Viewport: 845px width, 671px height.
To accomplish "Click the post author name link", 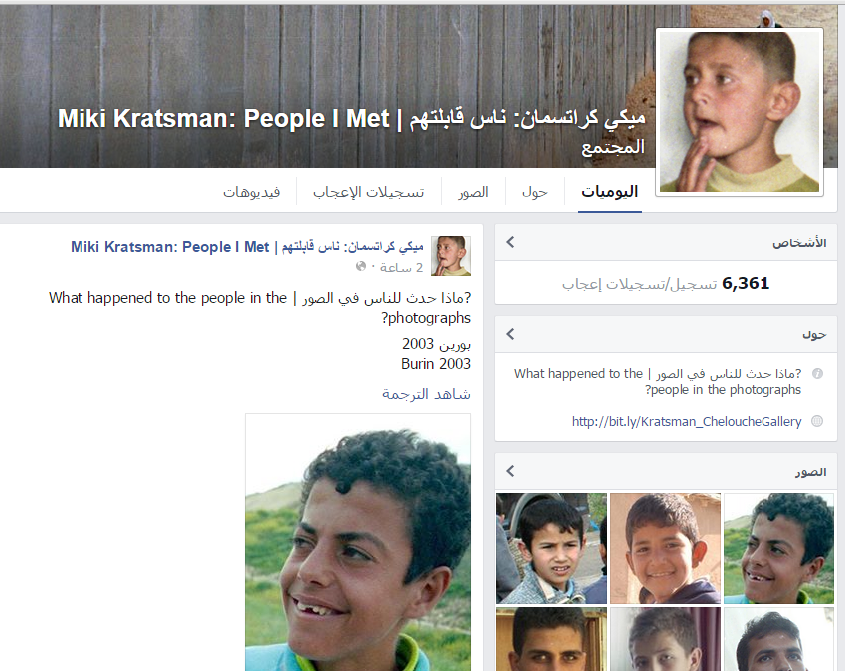I will [247, 247].
